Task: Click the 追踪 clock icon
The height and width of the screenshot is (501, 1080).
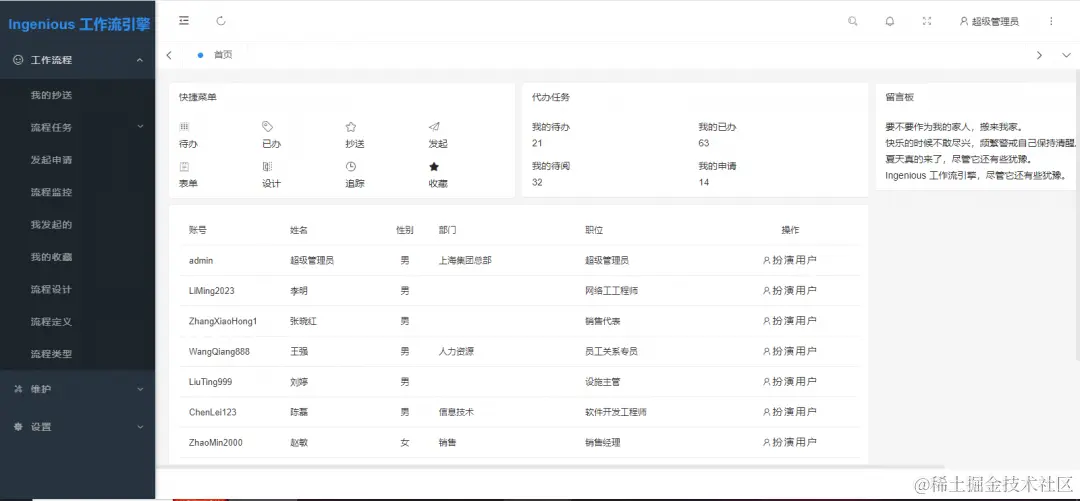Action: pyautogui.click(x=351, y=166)
